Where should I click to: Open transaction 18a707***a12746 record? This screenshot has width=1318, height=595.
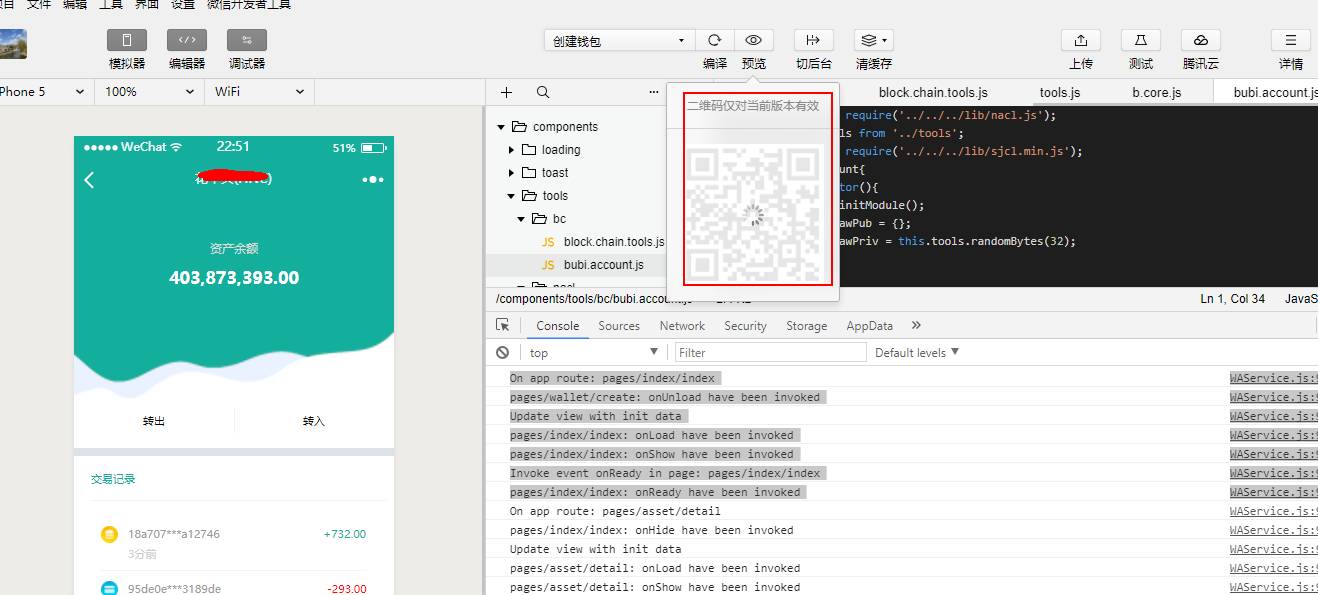(234, 542)
